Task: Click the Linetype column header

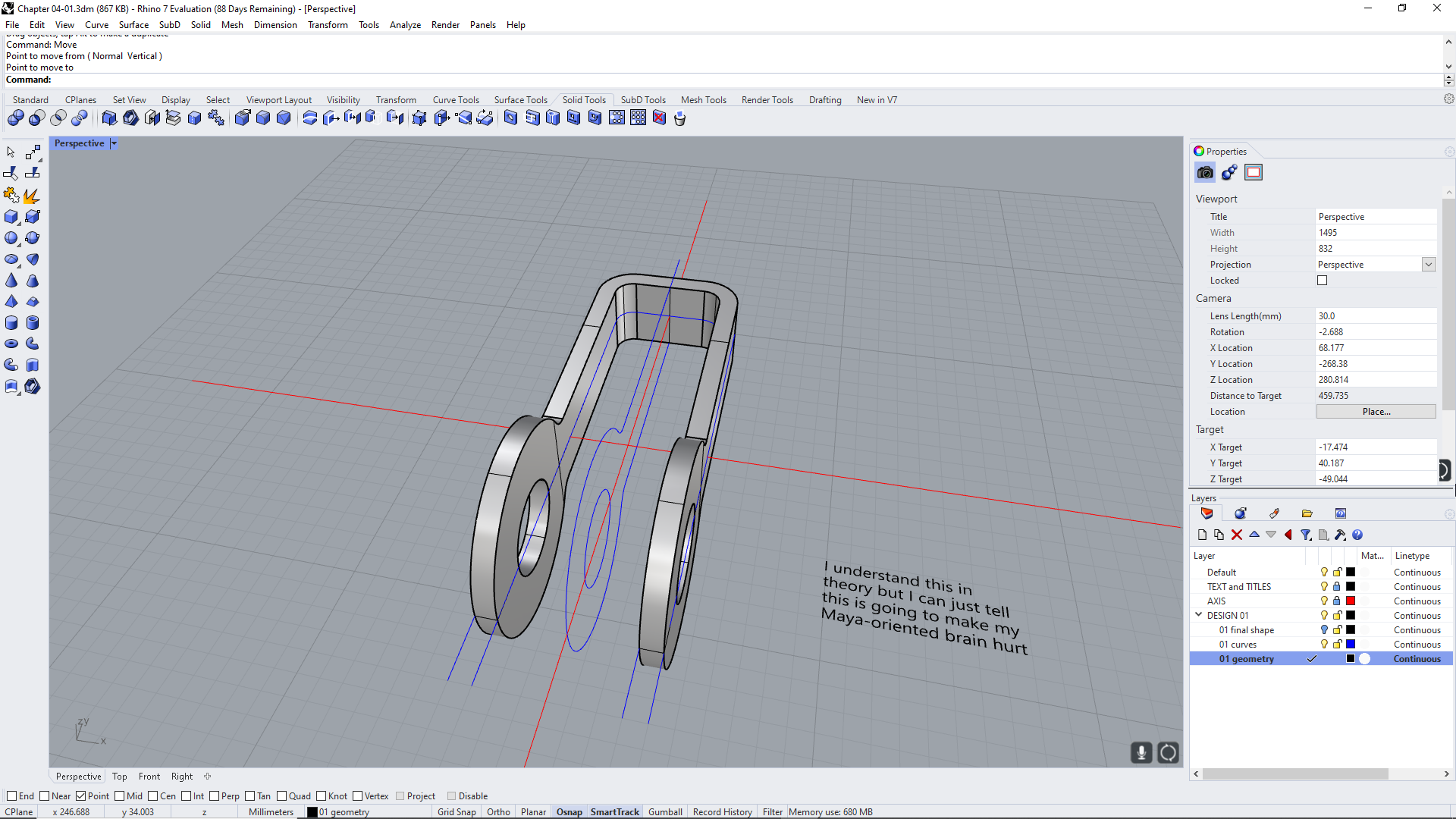Action: 1412,556
